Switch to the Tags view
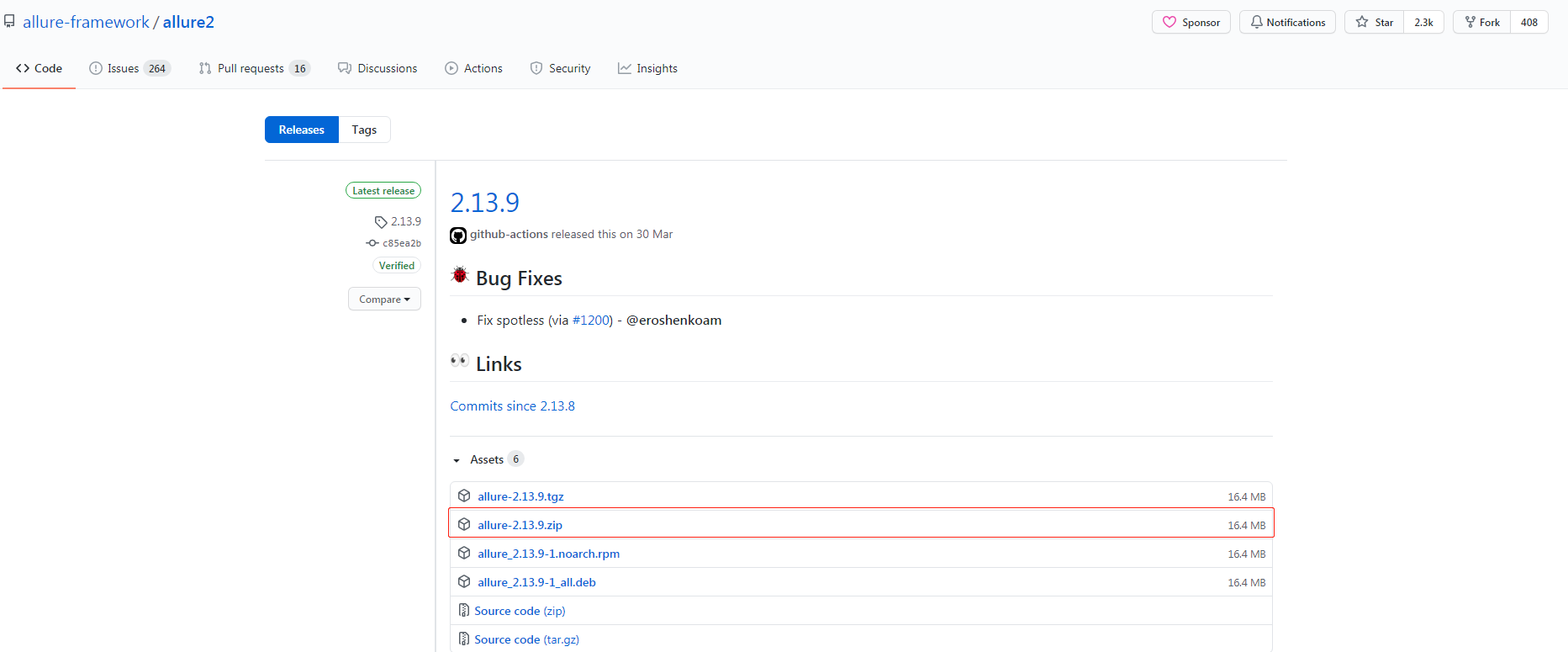1568x652 pixels. tap(364, 130)
